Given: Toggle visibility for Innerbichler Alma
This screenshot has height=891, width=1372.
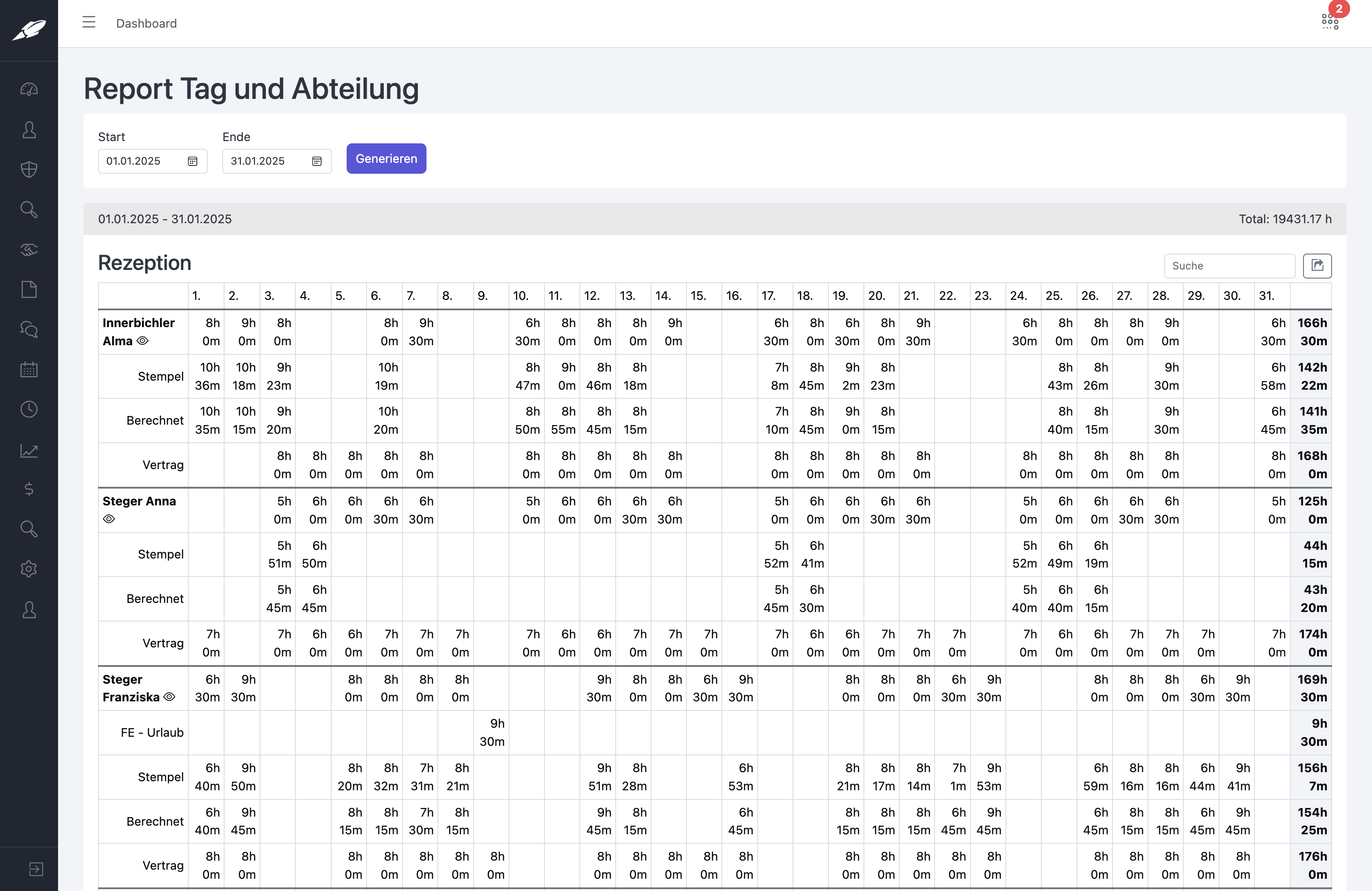Looking at the screenshot, I should point(142,341).
